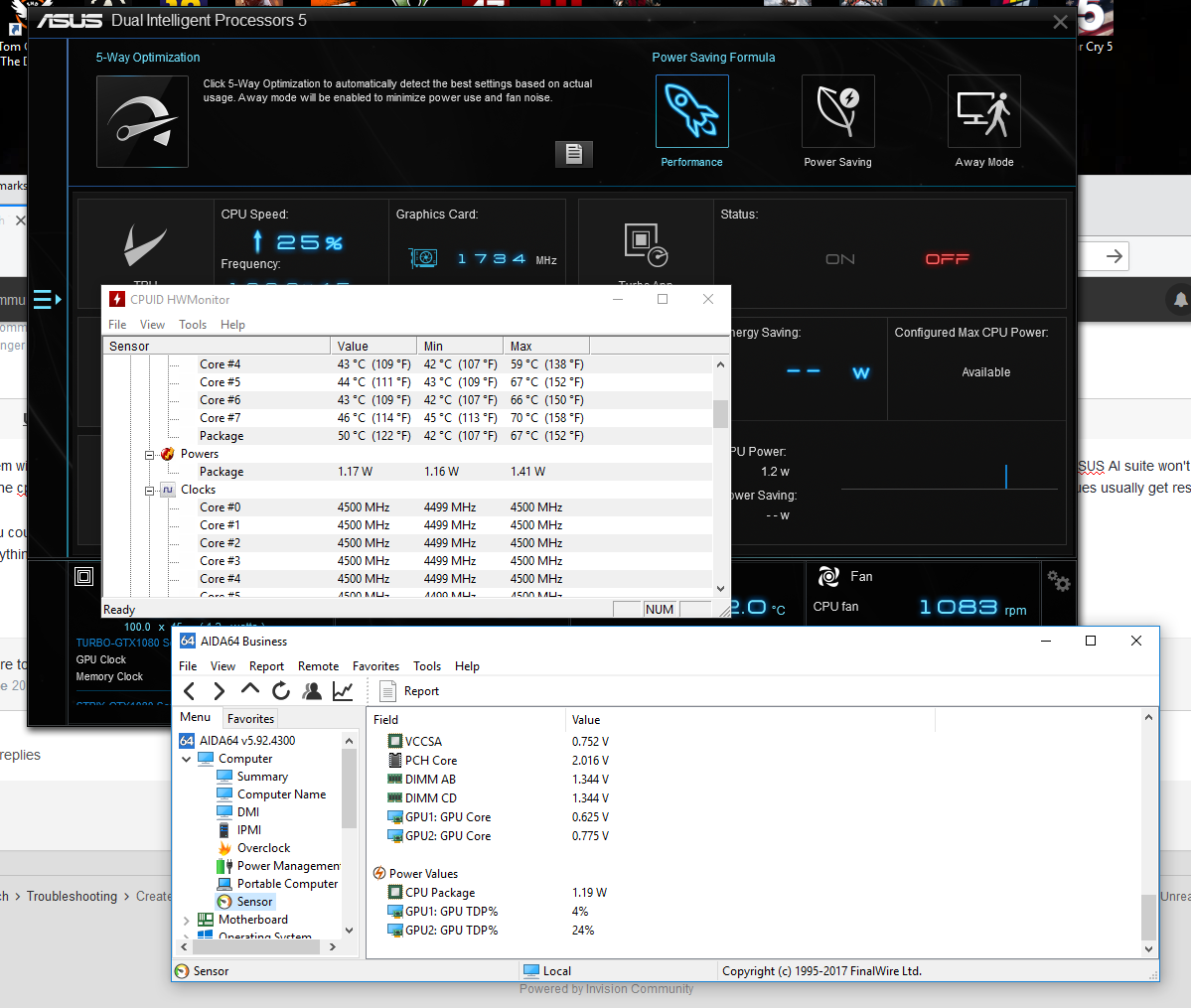The width and height of the screenshot is (1191, 1008).
Task: Click the Report button in AIDA64 toolbar
Action: pos(409,691)
